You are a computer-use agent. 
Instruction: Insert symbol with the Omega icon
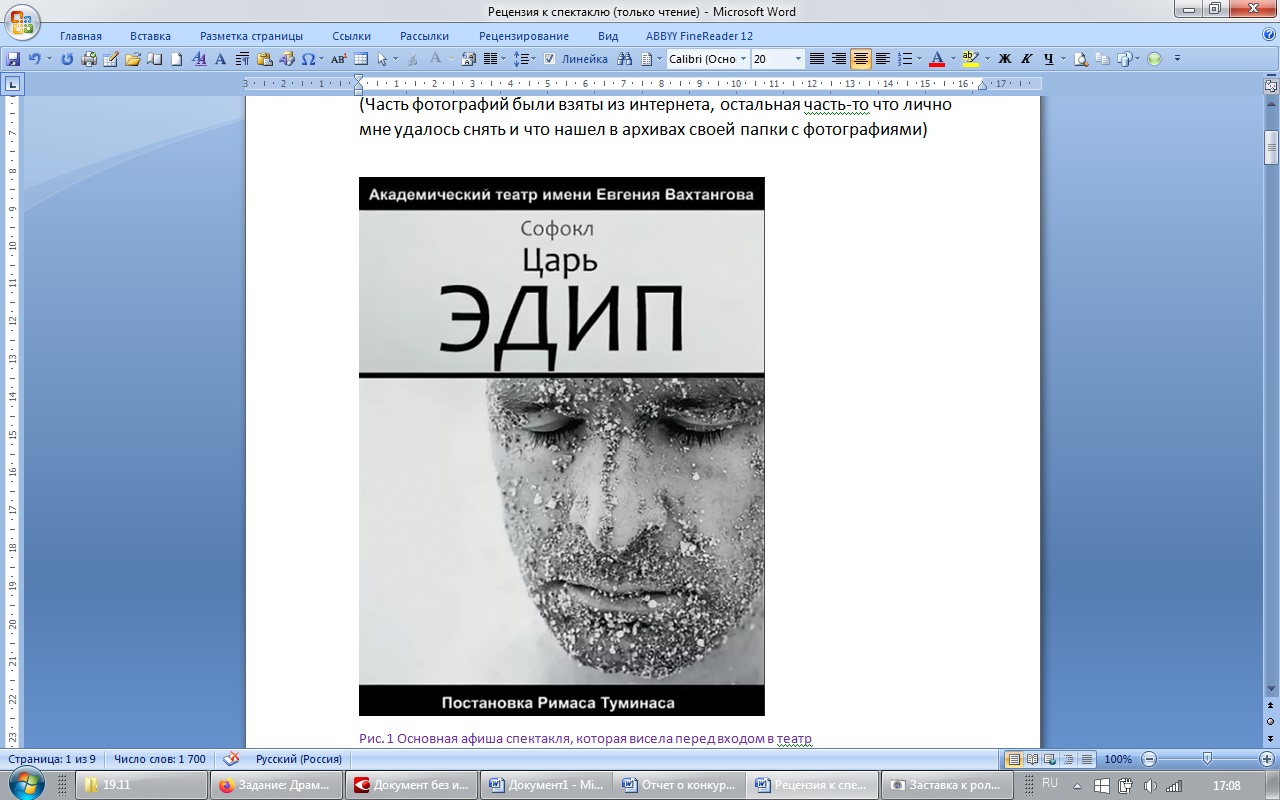(308, 59)
